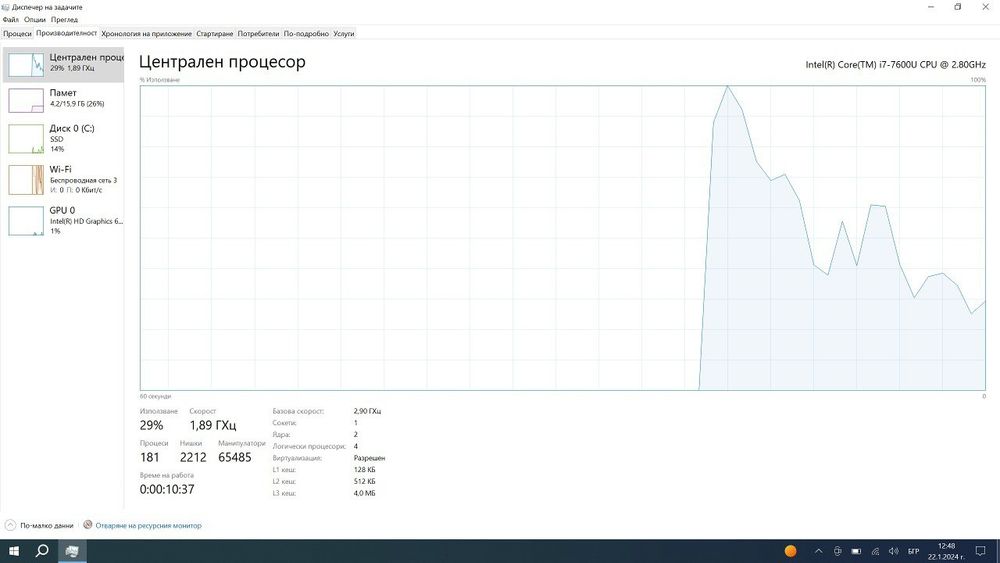Viewport: 1000px width, 563px height.
Task: Click the 0:00:10:37 uptime value
Action: 167,490
